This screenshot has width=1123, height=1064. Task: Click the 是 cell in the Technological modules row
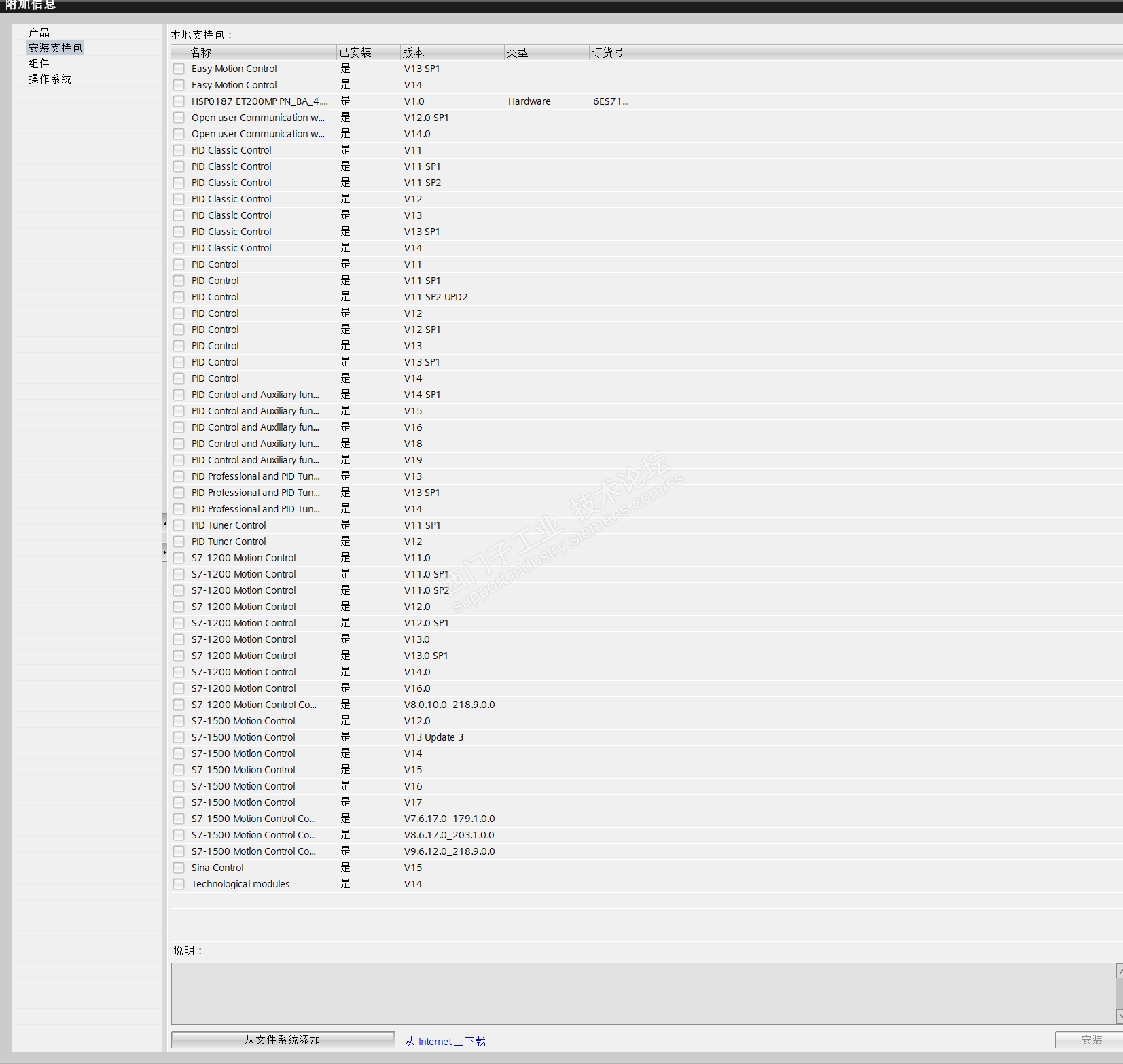point(345,883)
